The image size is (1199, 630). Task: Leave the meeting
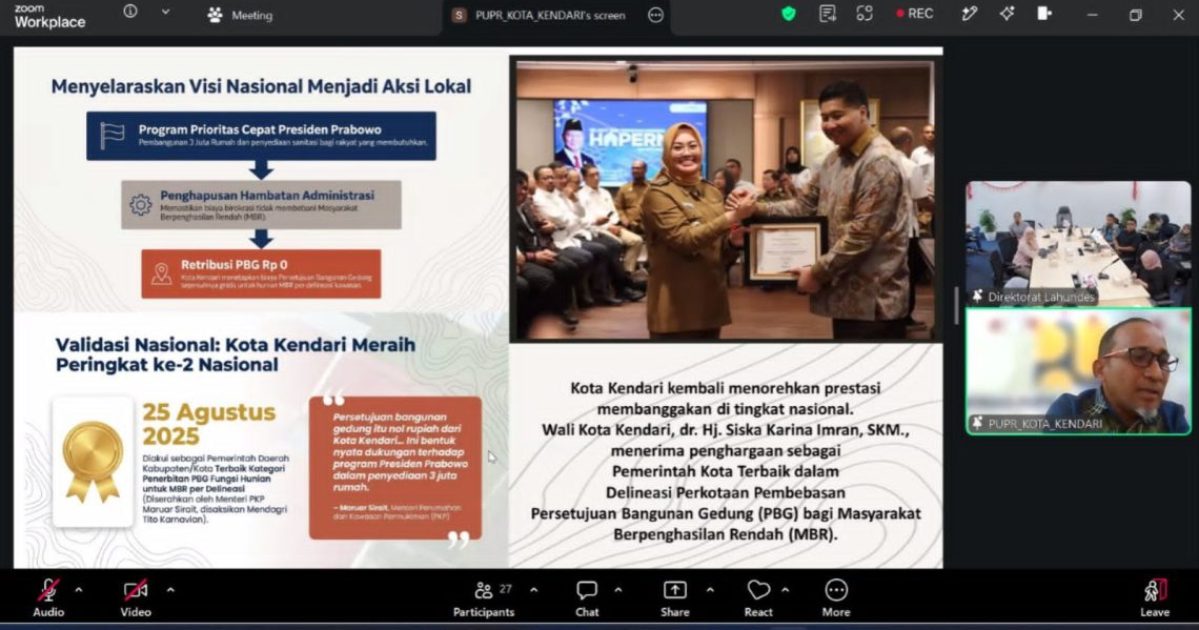tap(1155, 598)
